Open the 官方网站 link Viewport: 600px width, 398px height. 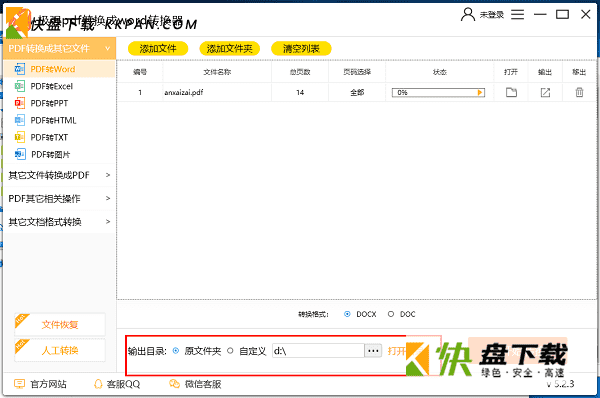48,384
